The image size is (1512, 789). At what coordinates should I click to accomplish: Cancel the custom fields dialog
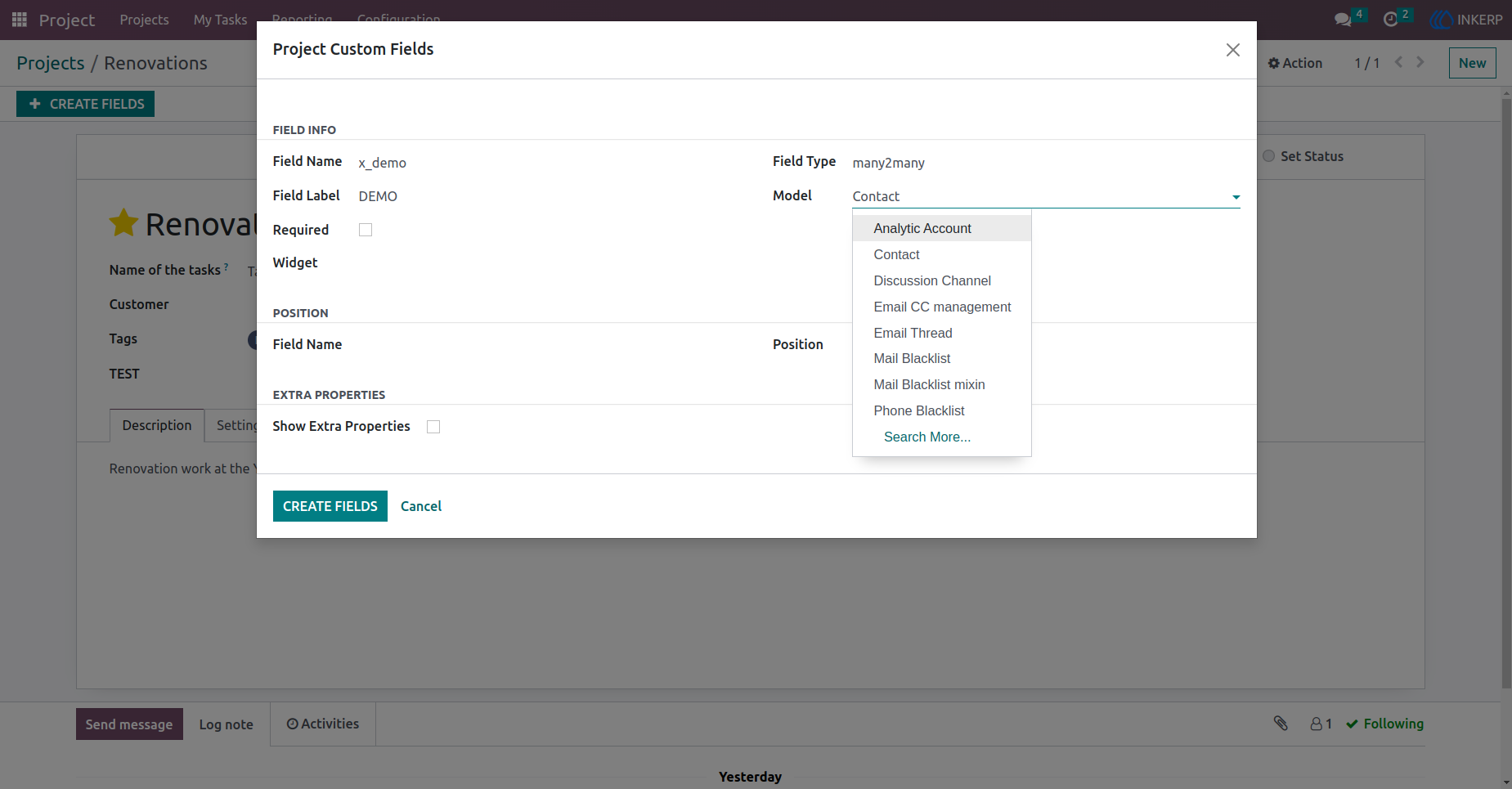click(421, 506)
